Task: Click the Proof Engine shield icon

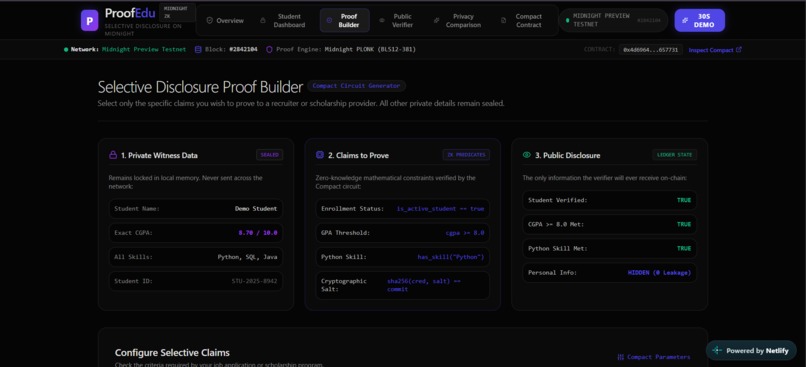Action: (x=269, y=50)
